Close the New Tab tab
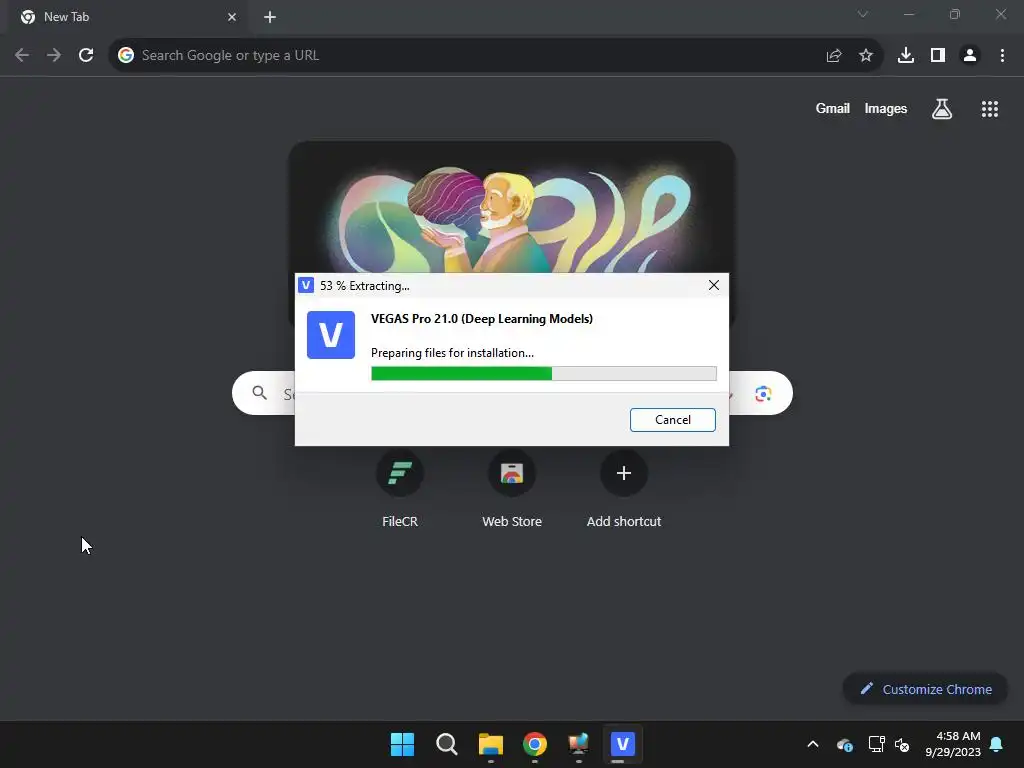Screen dimensions: 1024x768 [x=232, y=17]
